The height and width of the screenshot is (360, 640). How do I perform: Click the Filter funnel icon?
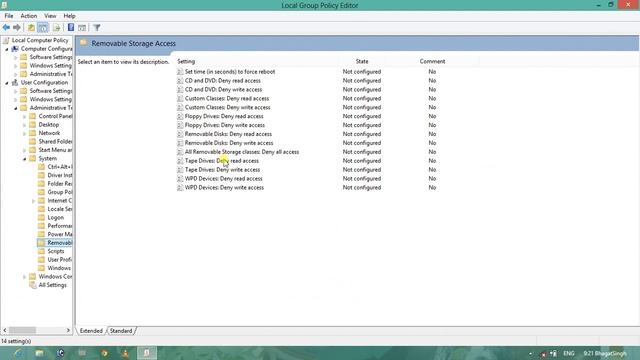[97, 28]
